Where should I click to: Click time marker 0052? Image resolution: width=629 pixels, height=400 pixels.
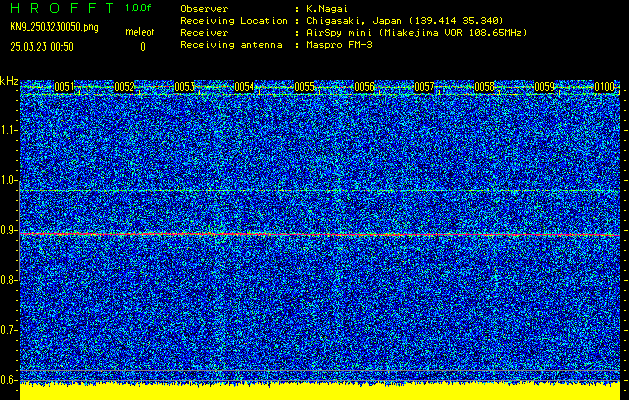(124, 87)
